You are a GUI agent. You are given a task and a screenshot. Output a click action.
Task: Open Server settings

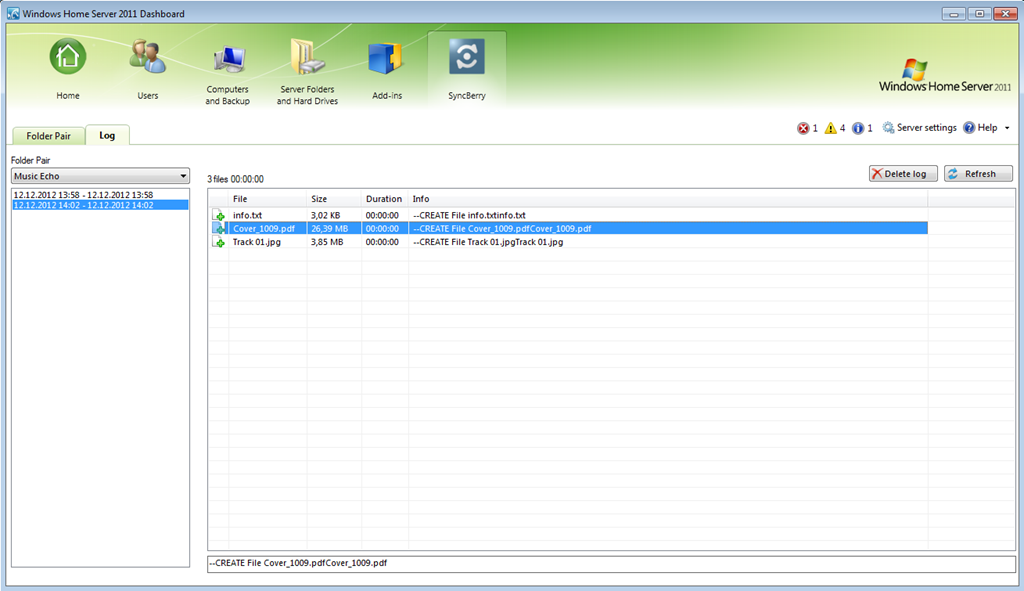click(x=919, y=128)
